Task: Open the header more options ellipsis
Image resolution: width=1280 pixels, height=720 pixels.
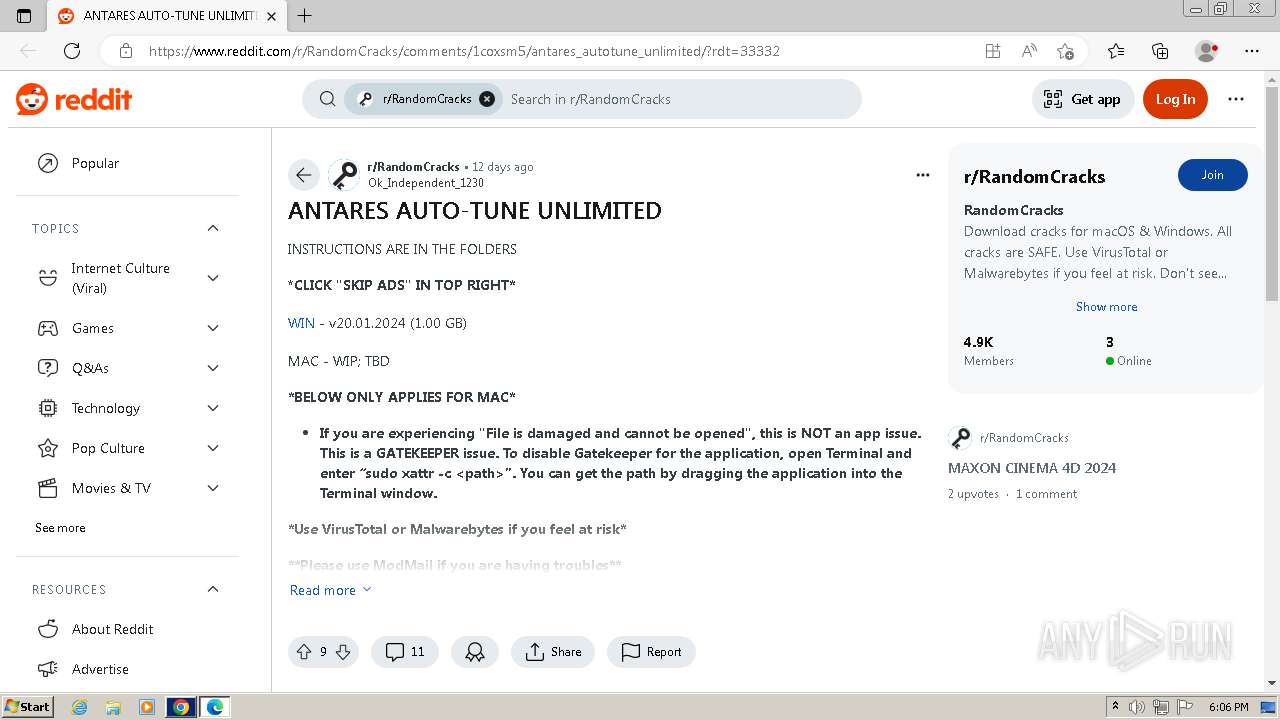Action: 1236,99
